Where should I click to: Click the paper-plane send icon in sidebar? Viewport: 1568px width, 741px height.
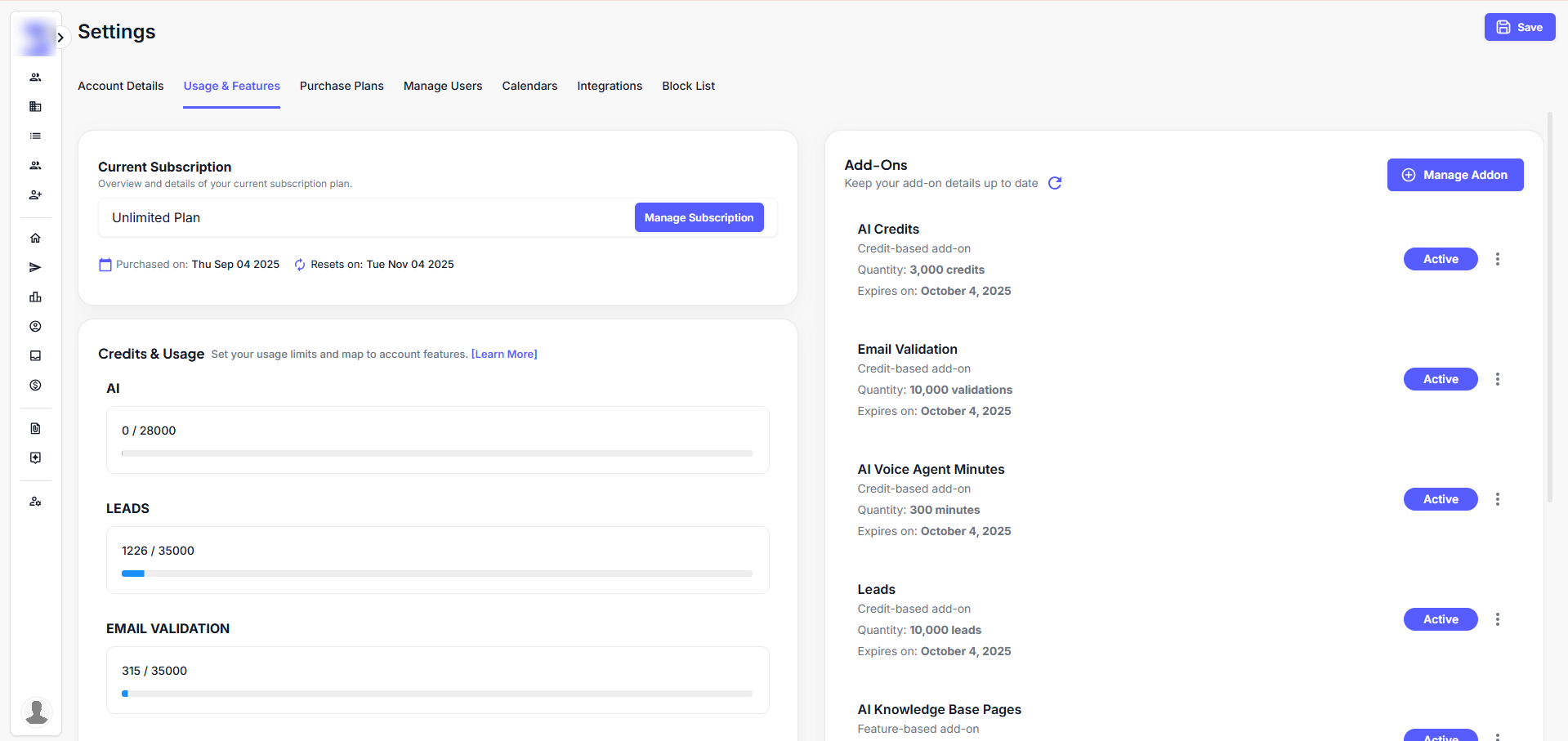click(35, 268)
